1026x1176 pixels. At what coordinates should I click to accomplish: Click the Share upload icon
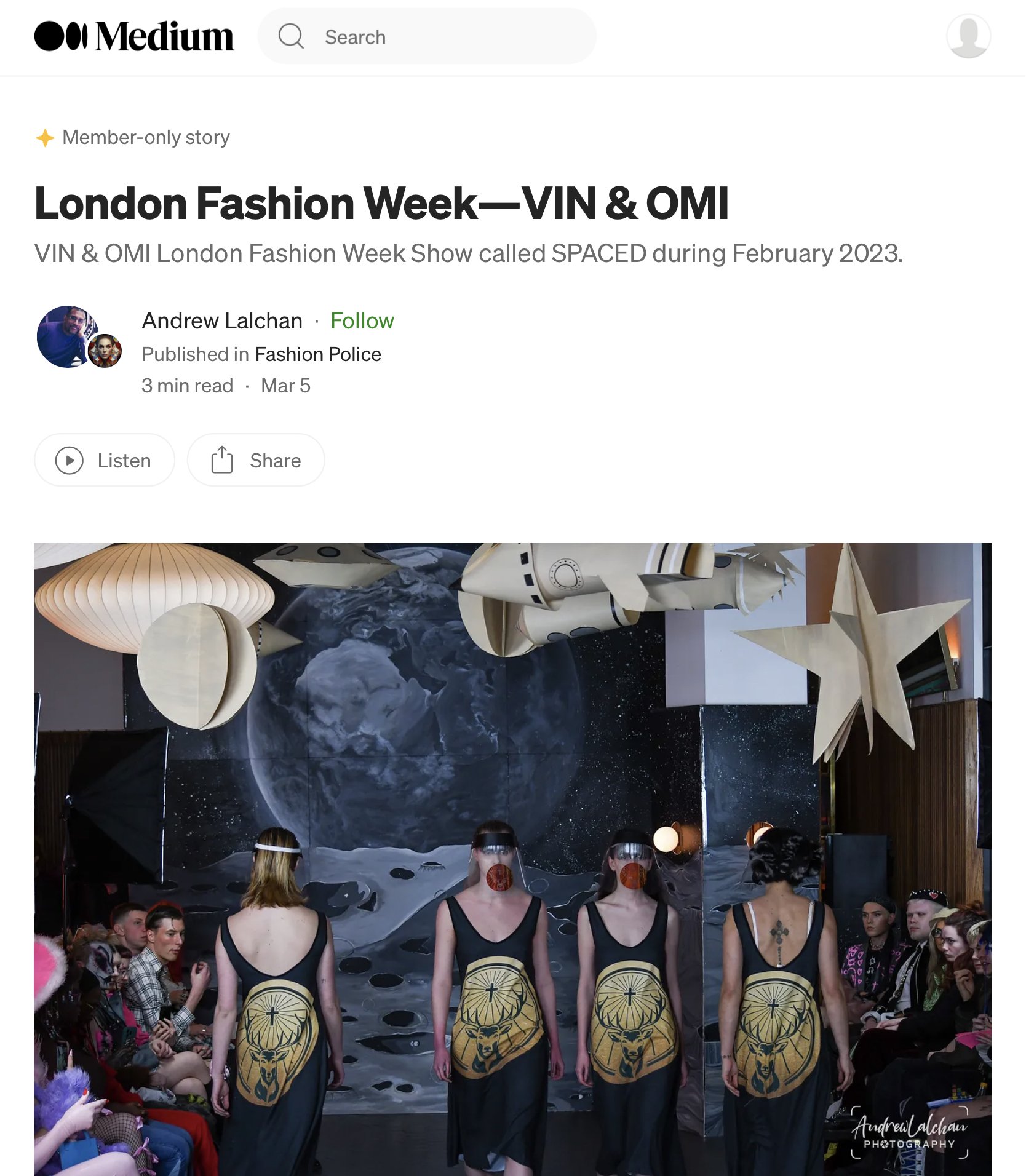click(222, 460)
